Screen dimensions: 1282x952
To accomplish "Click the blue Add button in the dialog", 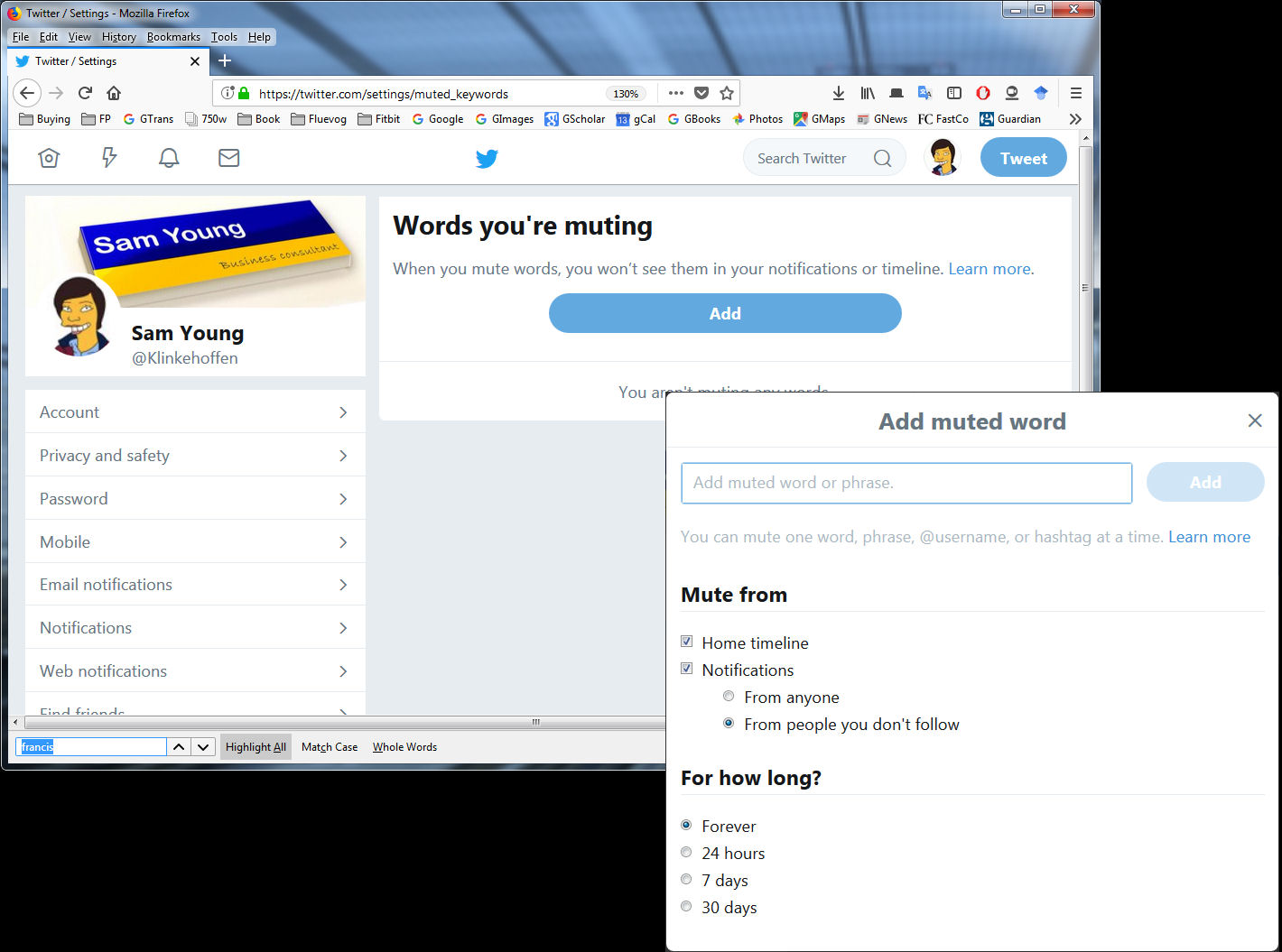I will pos(1205,482).
